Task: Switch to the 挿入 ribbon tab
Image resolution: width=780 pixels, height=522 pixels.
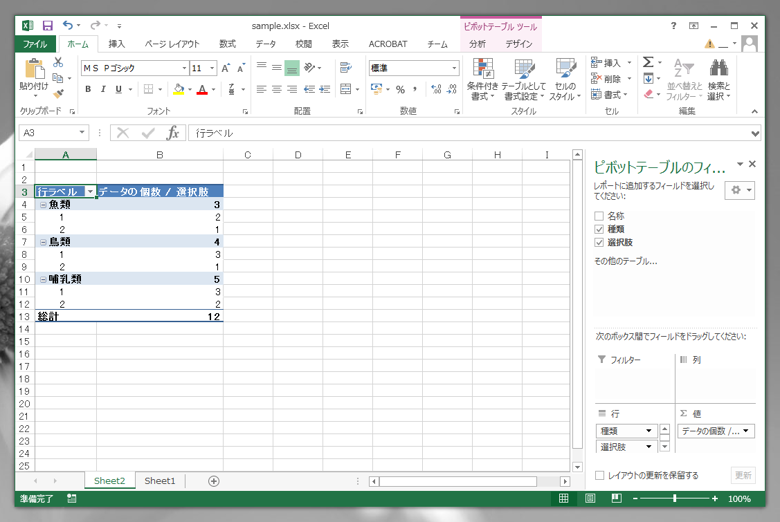Action: pos(117,44)
